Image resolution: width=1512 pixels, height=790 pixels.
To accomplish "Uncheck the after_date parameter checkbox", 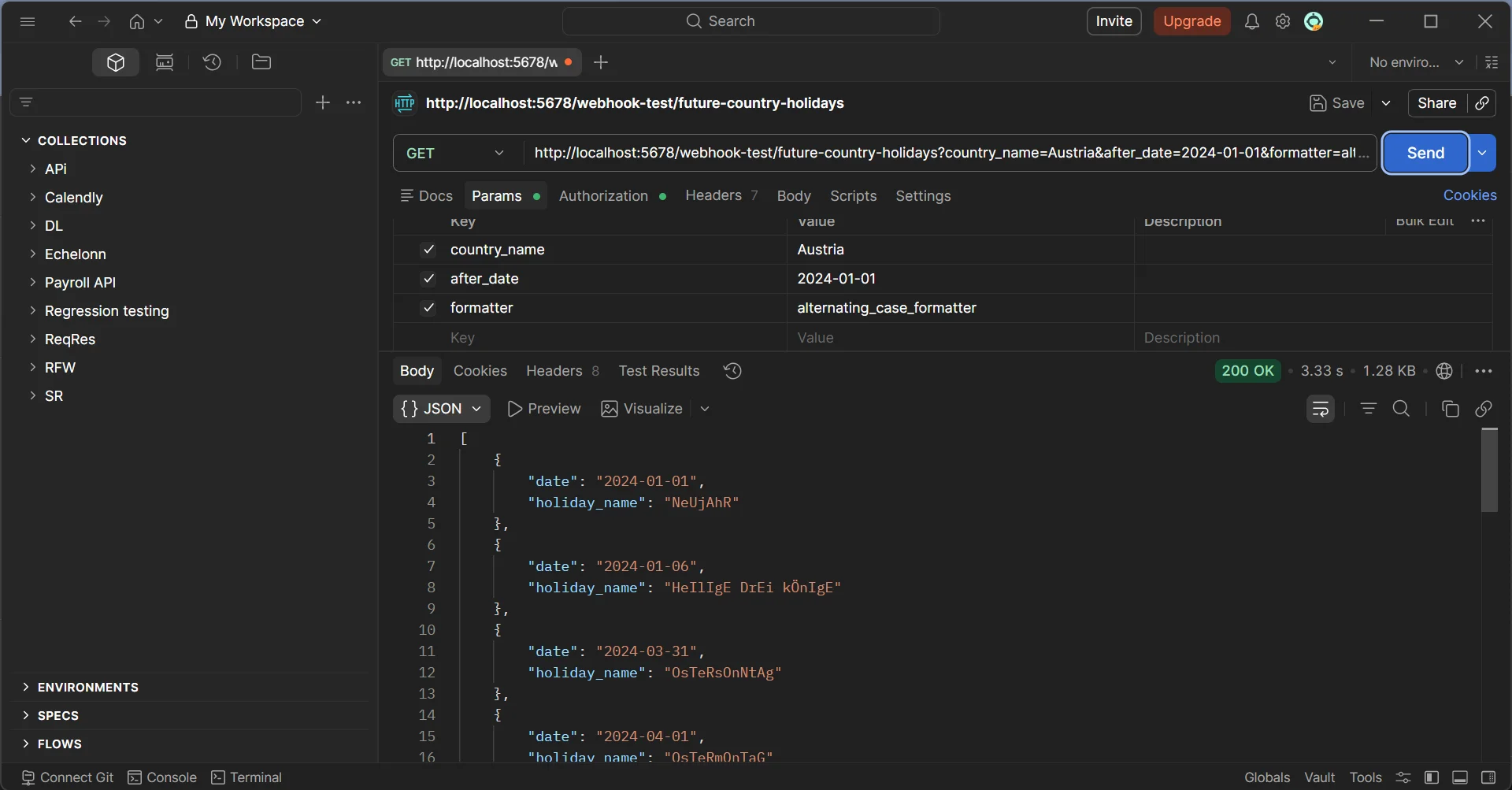I will (428, 279).
